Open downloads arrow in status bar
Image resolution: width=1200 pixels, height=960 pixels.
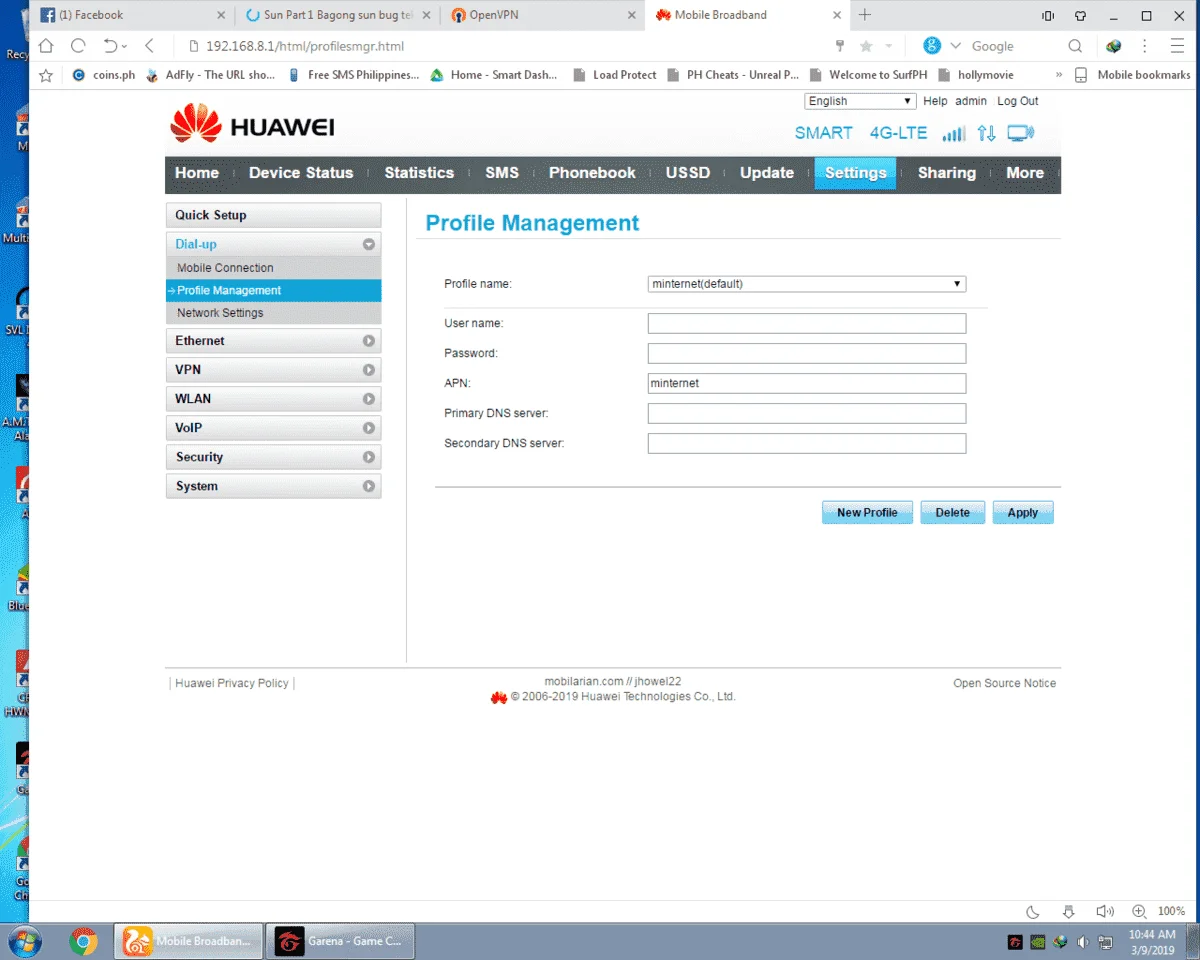tap(1069, 911)
